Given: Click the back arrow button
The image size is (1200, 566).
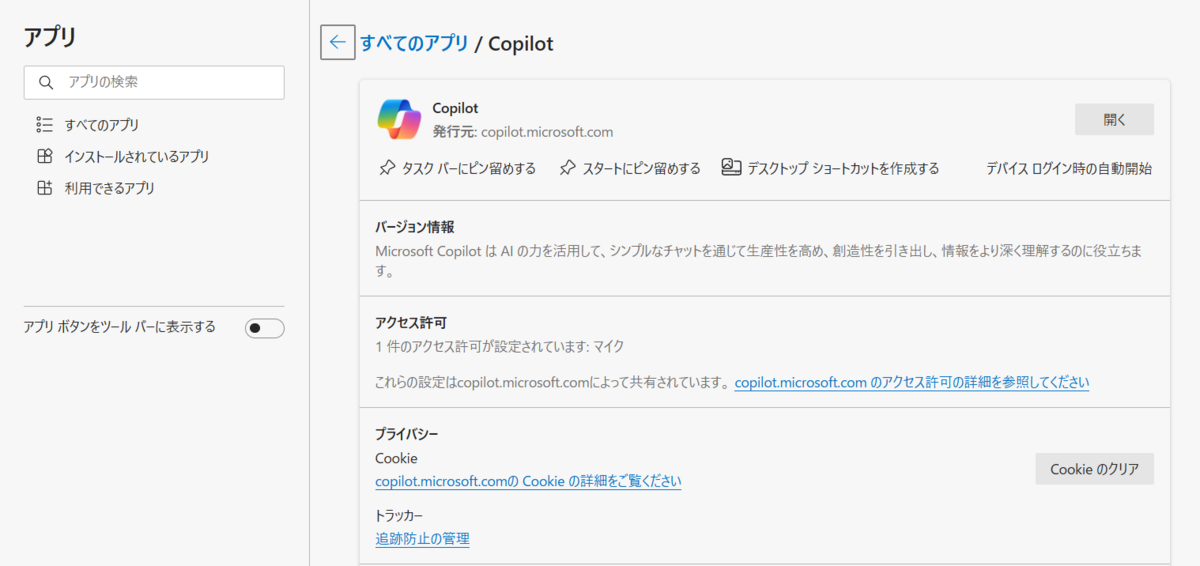Looking at the screenshot, I should click(x=338, y=42).
